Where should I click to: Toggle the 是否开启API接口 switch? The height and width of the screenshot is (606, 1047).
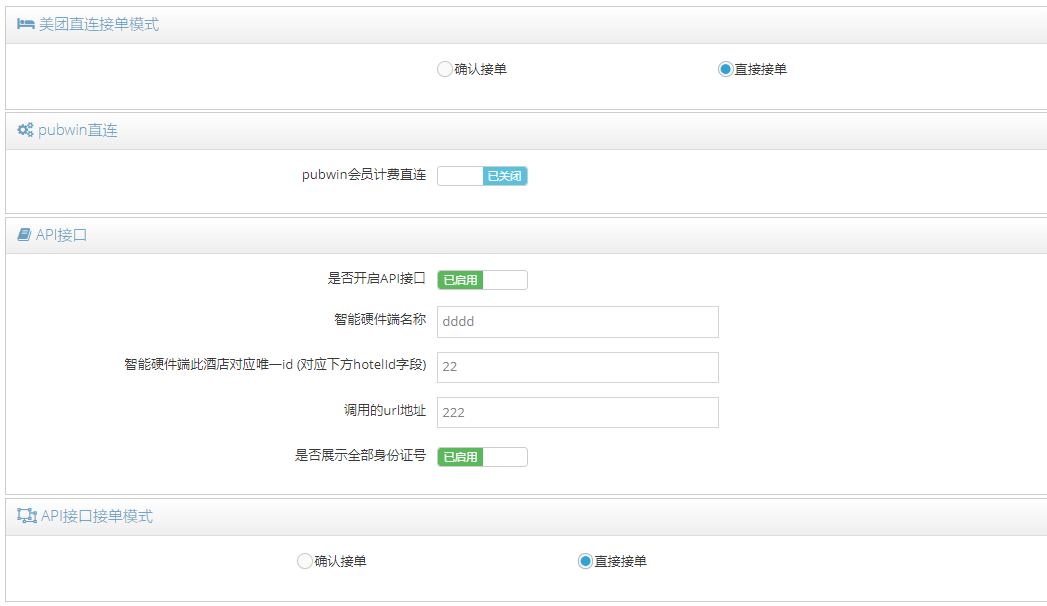482,280
